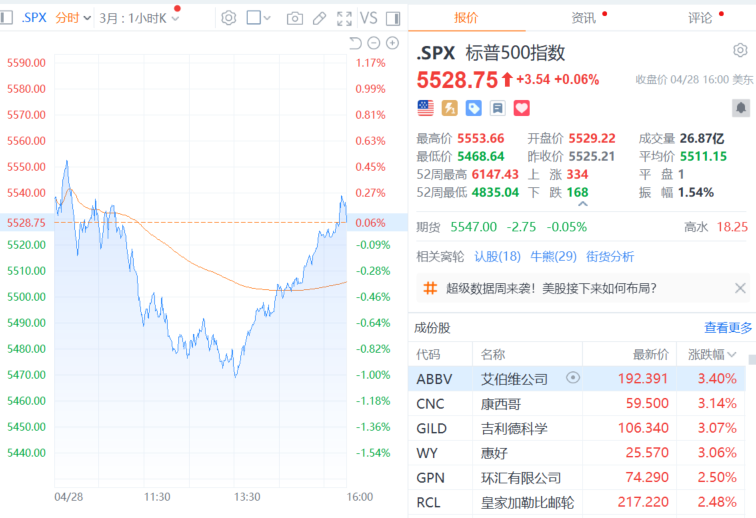Switch to the 资讯 tab
The width and height of the screenshot is (756, 518).
point(583,18)
